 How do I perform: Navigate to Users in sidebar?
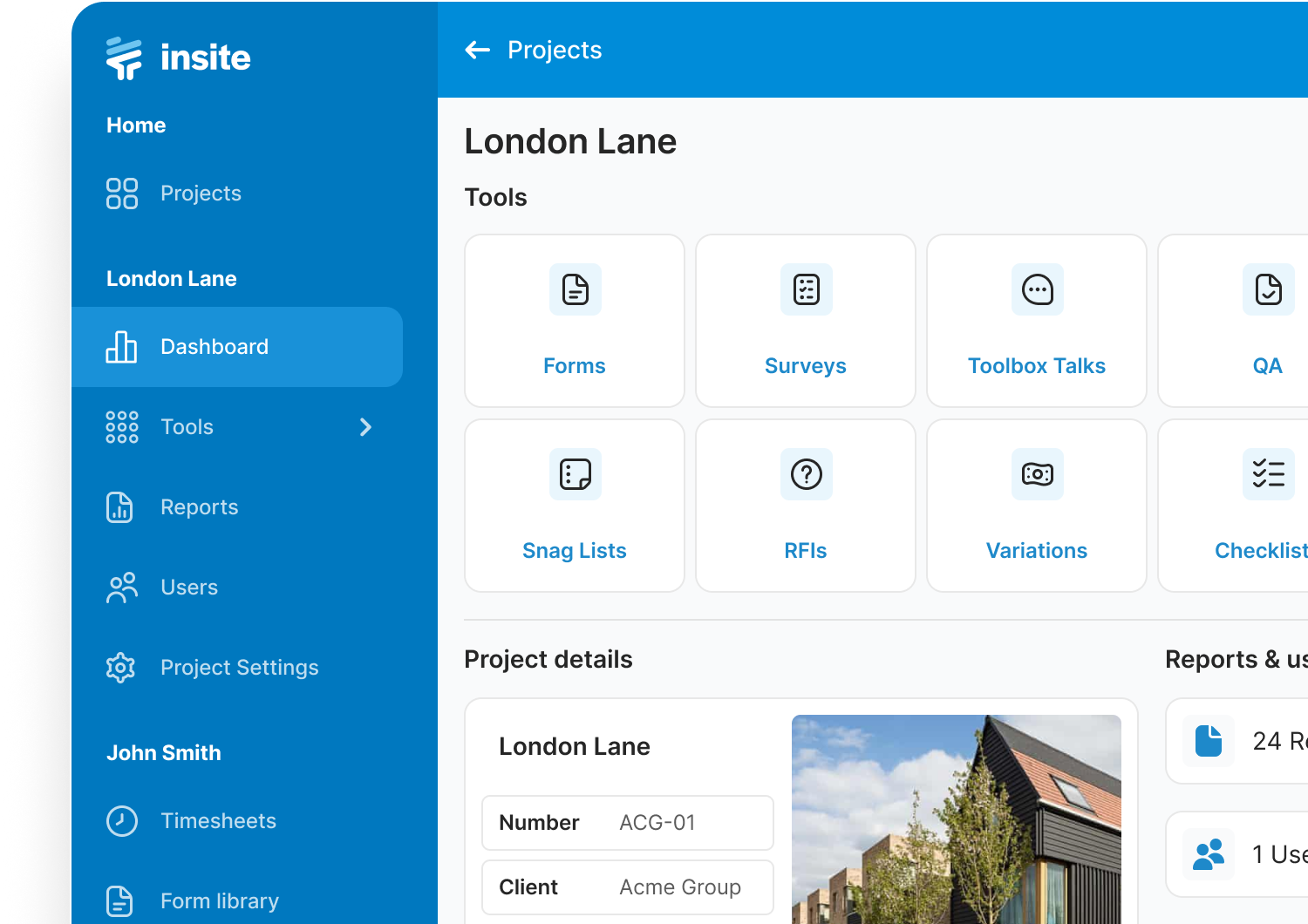(189, 588)
